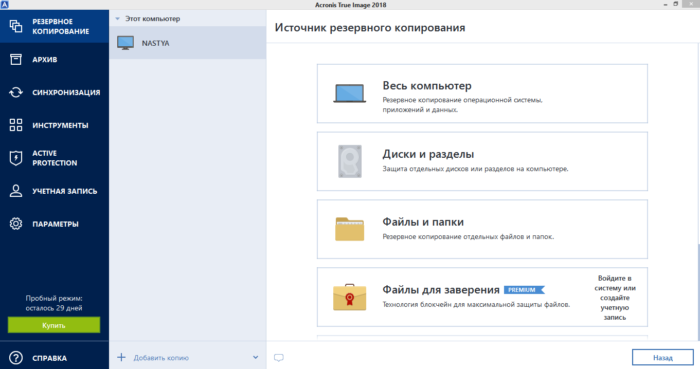This screenshot has height=369, width=700.
Task: Click the Добавить копию link
Action: coord(161,358)
